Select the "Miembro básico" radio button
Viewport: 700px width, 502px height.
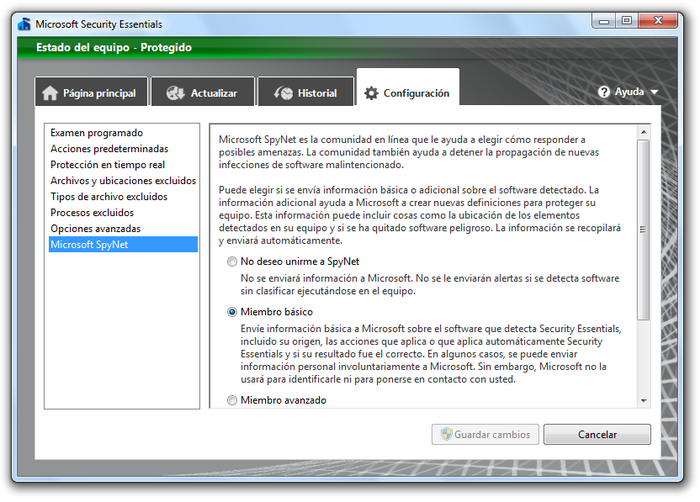(x=232, y=312)
